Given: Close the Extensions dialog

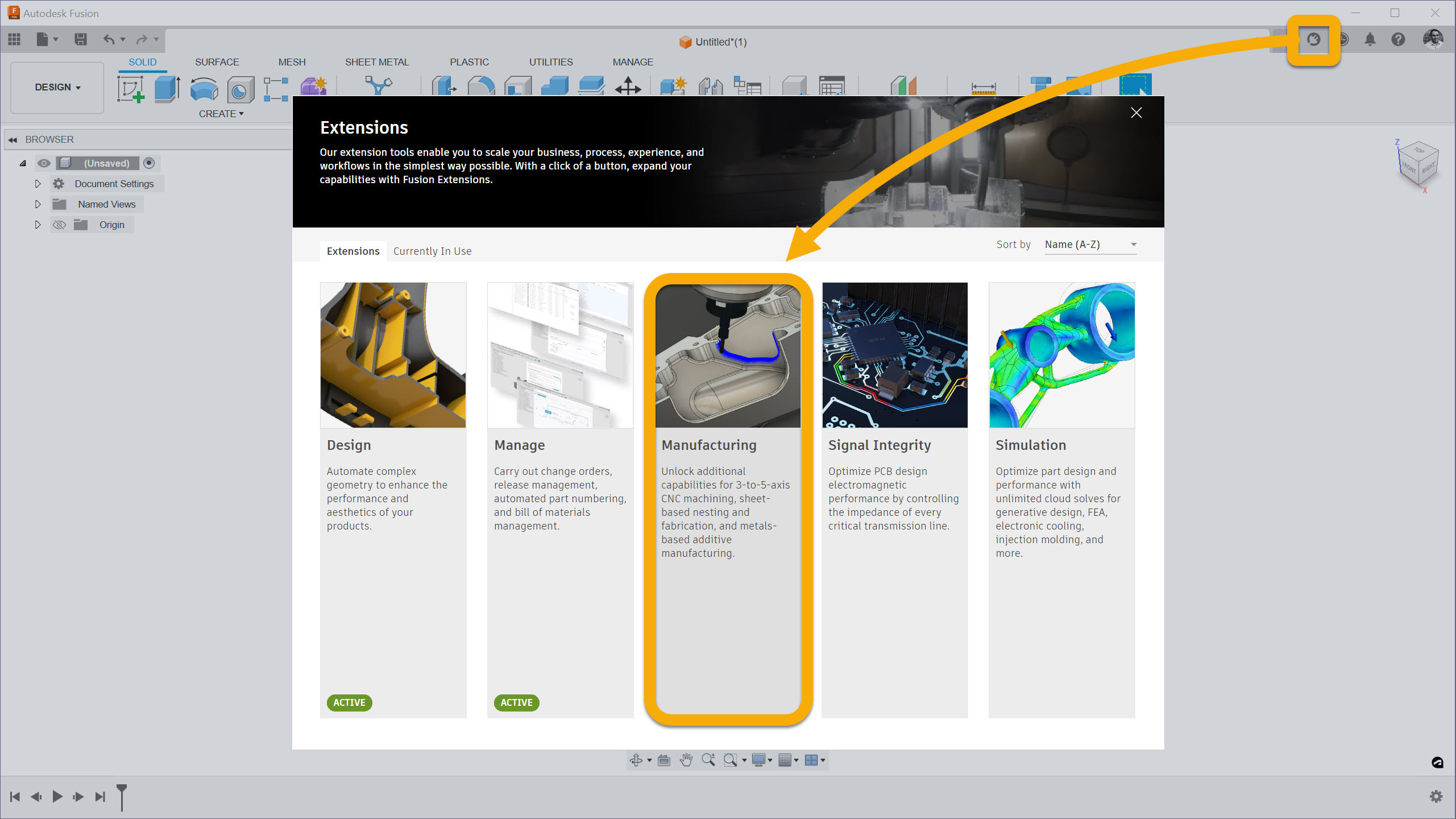Looking at the screenshot, I should click(x=1136, y=113).
